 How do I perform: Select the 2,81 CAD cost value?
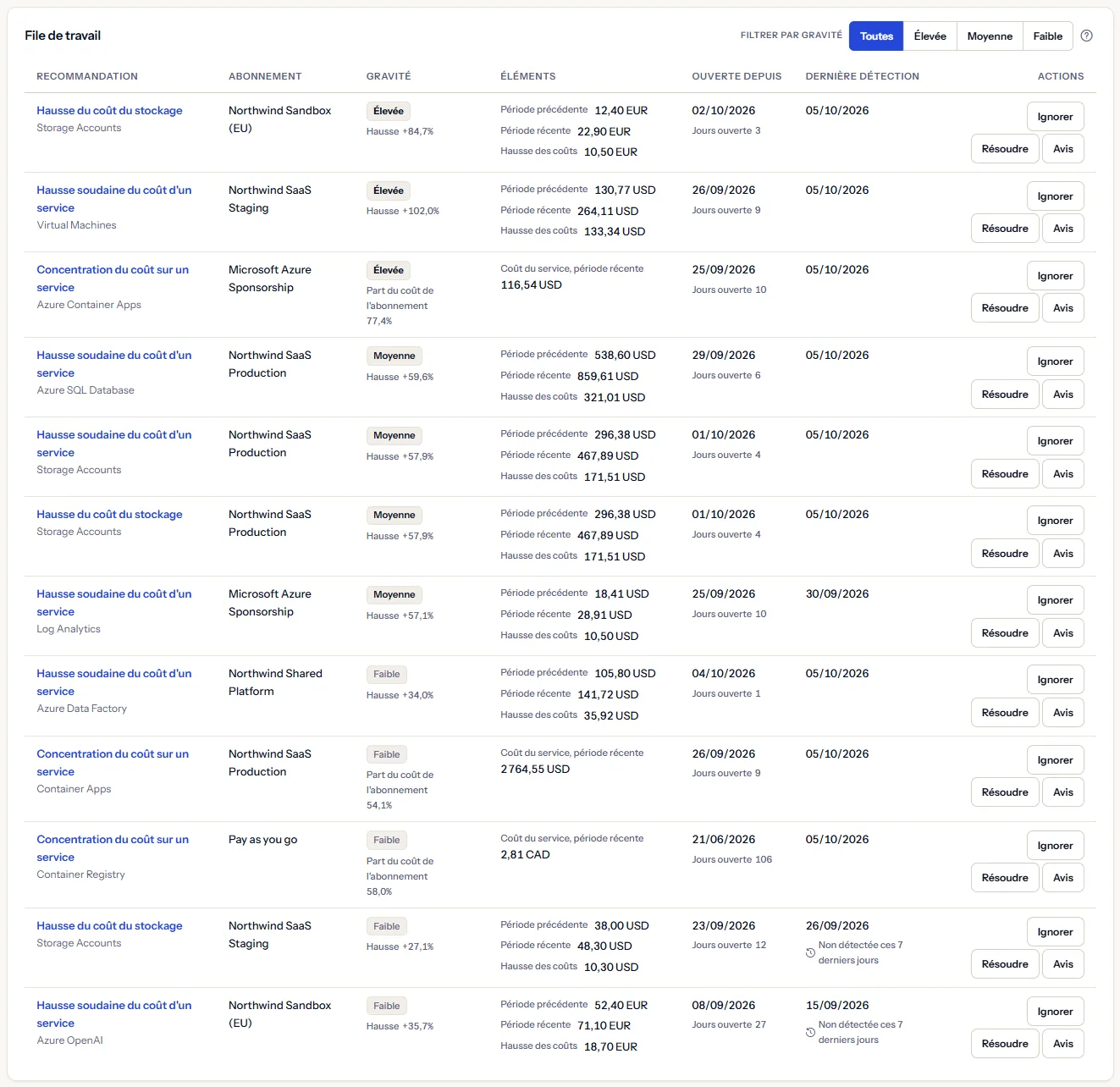[x=525, y=855]
